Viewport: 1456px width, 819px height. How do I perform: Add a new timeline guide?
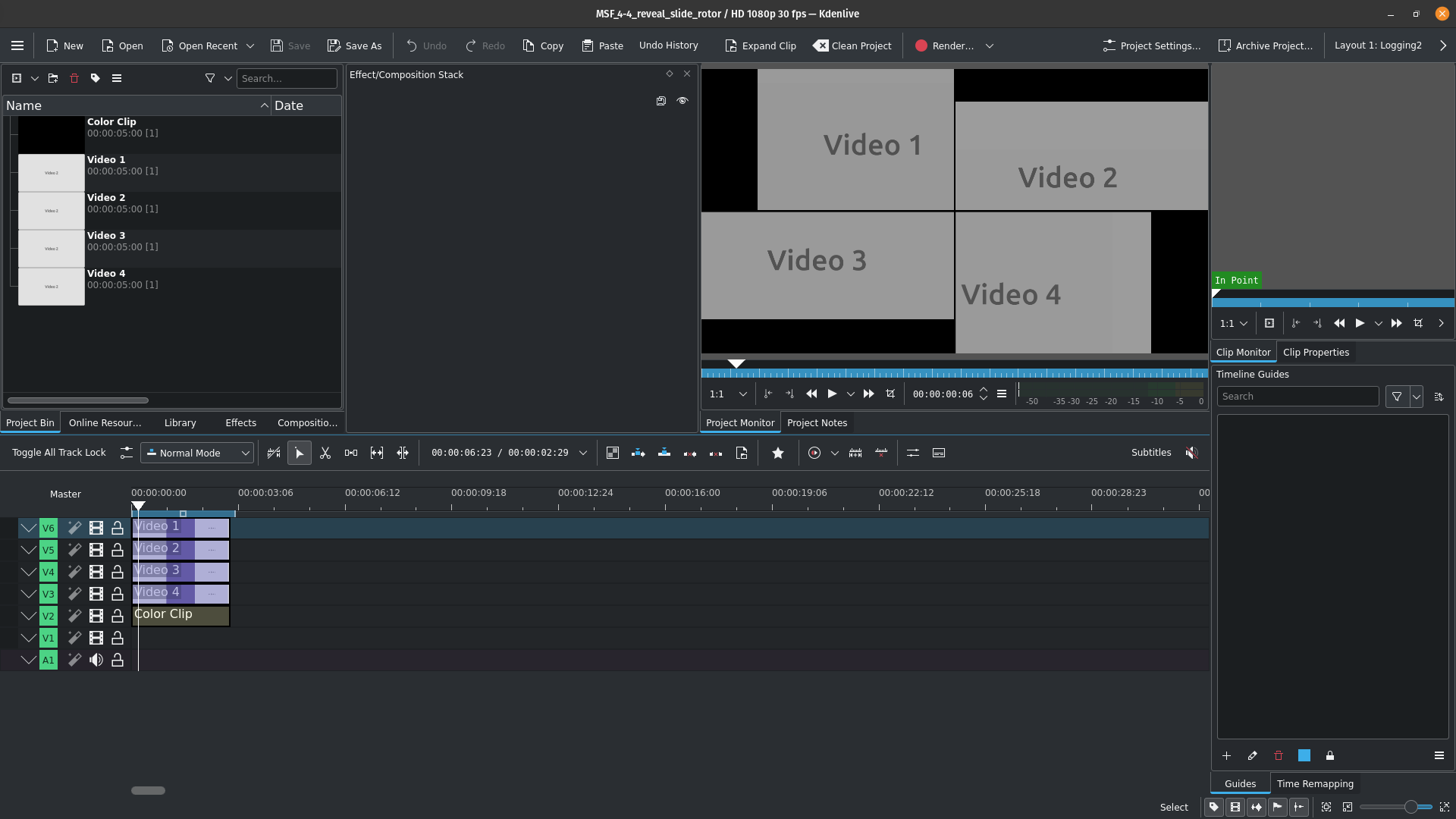click(x=1227, y=755)
